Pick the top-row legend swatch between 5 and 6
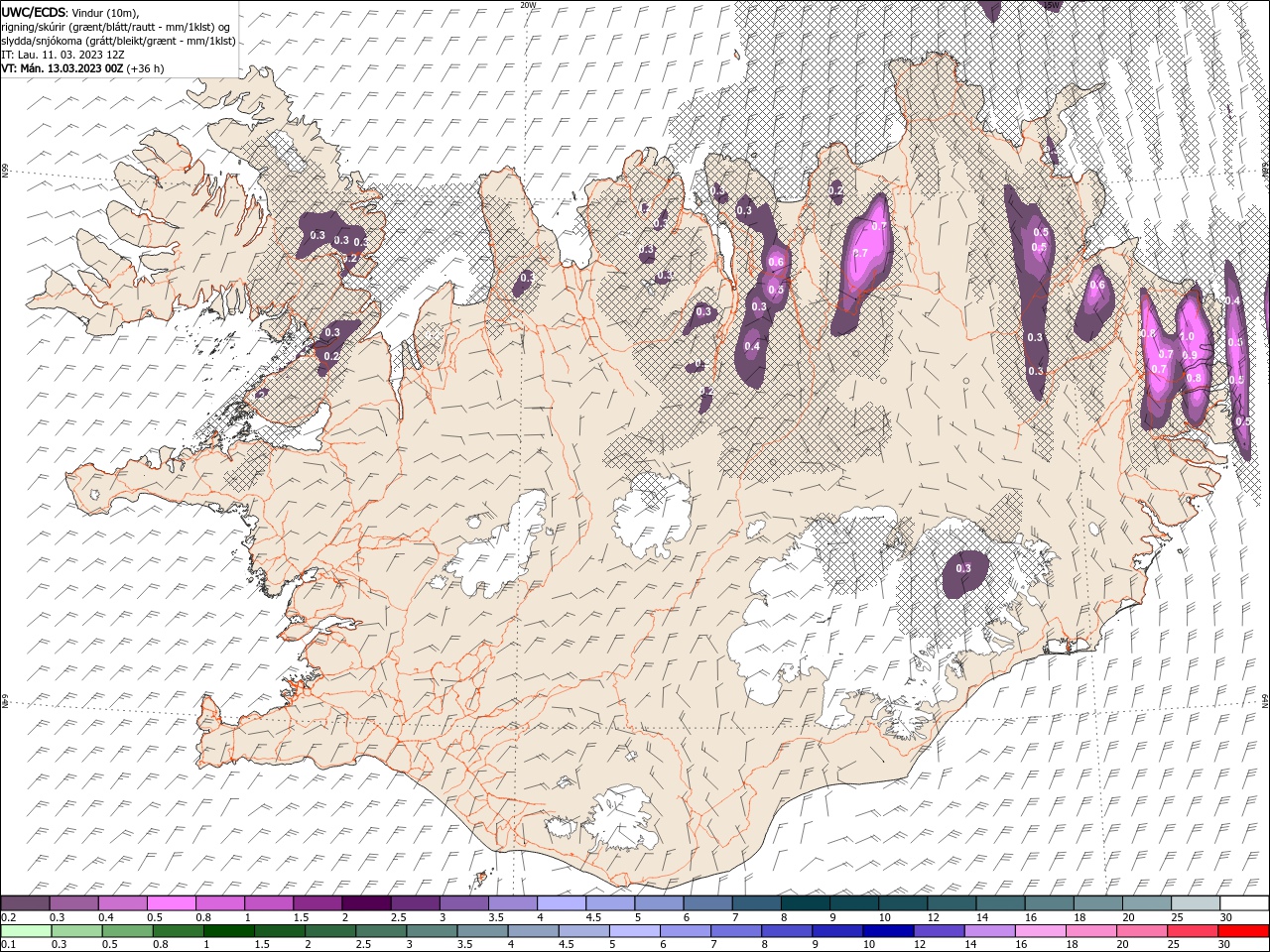Viewport: 1270px width, 952px height. pos(658,903)
